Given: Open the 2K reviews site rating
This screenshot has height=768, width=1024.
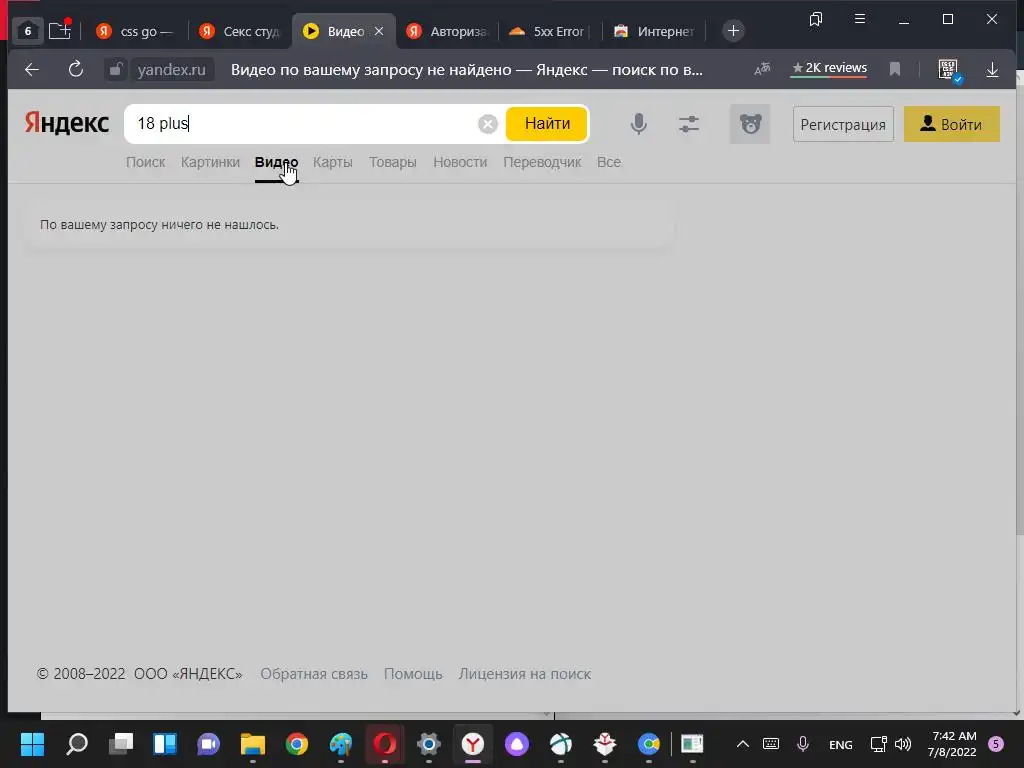Looking at the screenshot, I should (829, 69).
